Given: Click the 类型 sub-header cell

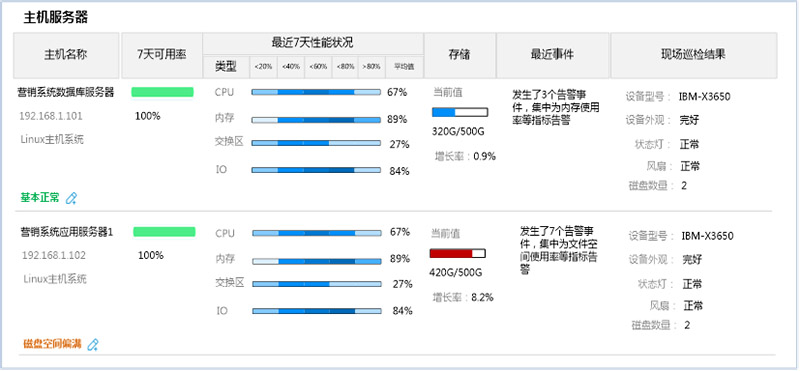Looking at the screenshot, I should click(226, 66).
